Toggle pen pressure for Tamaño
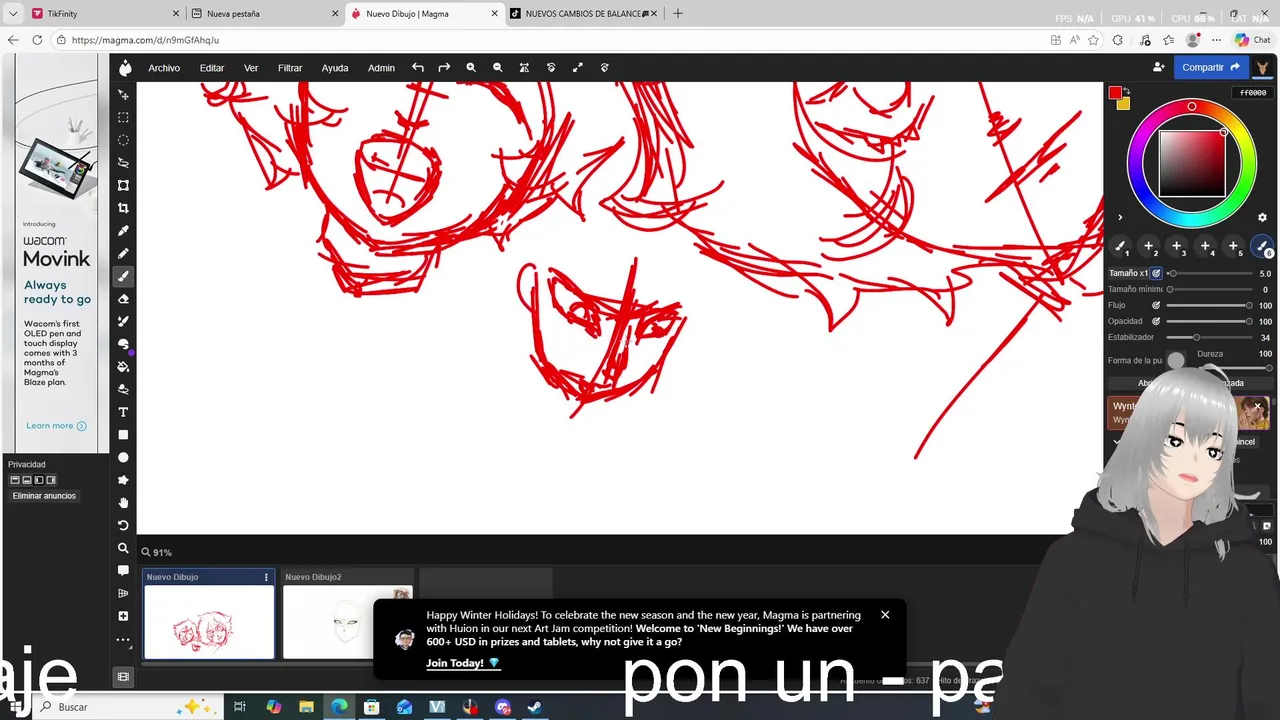Image resolution: width=1280 pixels, height=720 pixels. pyautogui.click(x=1156, y=273)
